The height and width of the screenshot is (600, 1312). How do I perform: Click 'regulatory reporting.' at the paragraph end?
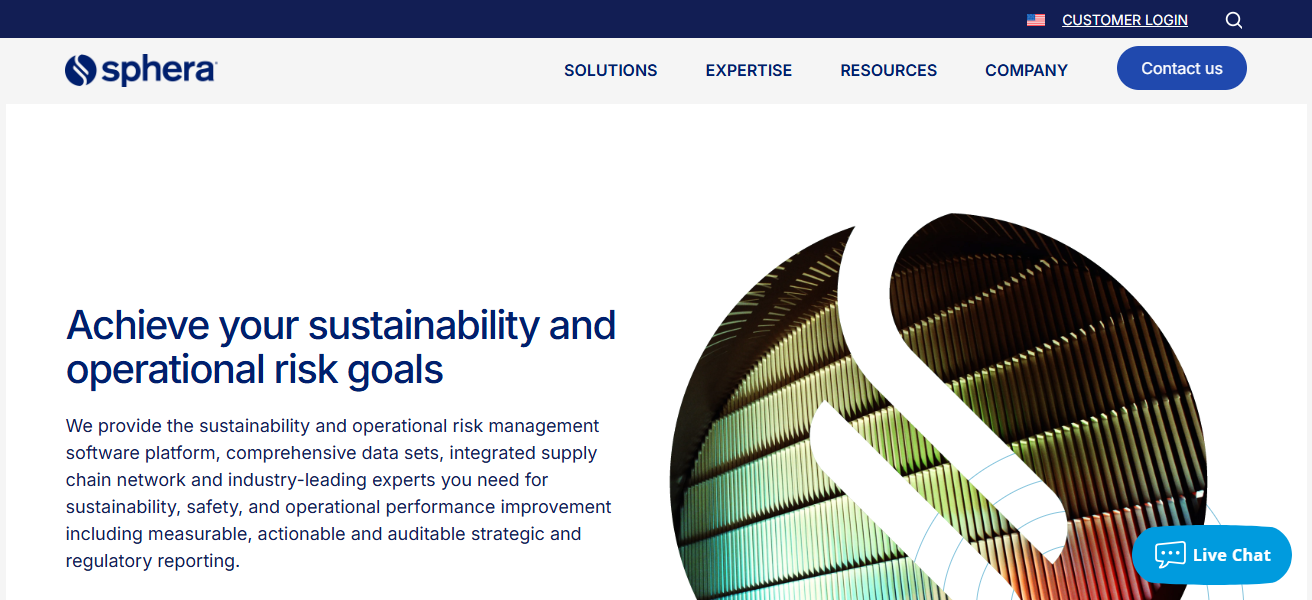(152, 561)
